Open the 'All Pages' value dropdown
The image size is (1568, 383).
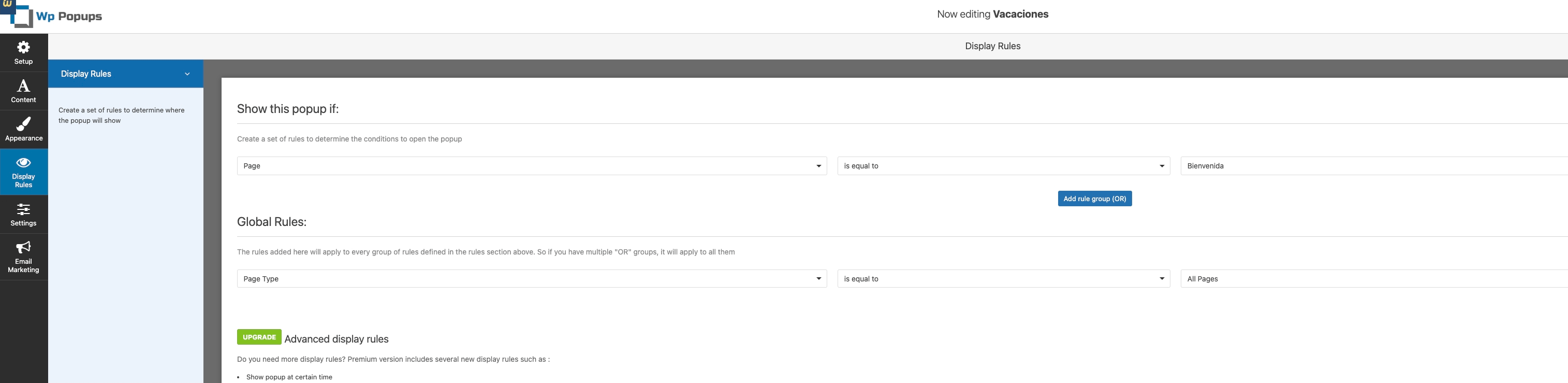(x=1373, y=279)
